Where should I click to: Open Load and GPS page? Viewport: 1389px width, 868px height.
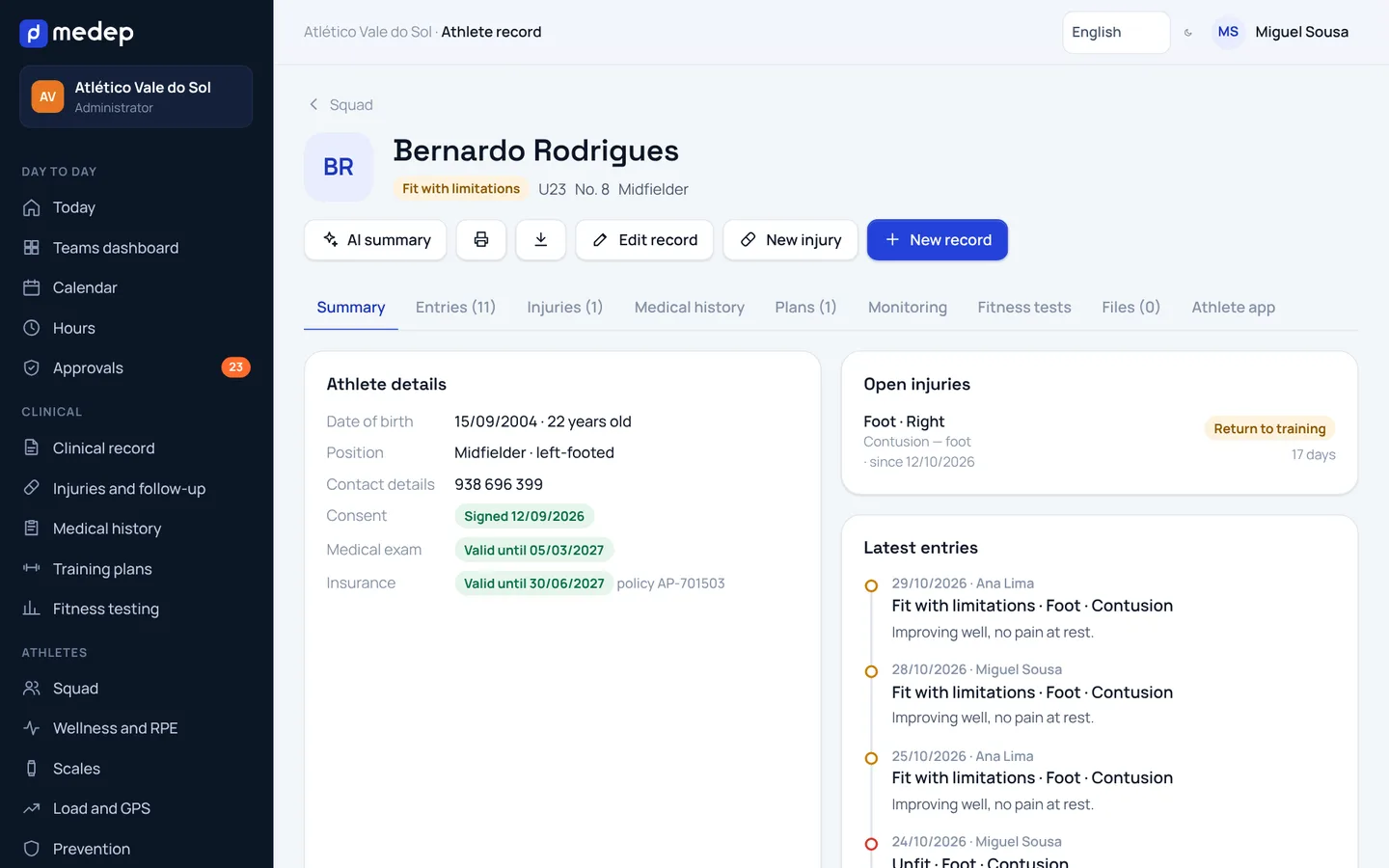[x=136, y=808]
